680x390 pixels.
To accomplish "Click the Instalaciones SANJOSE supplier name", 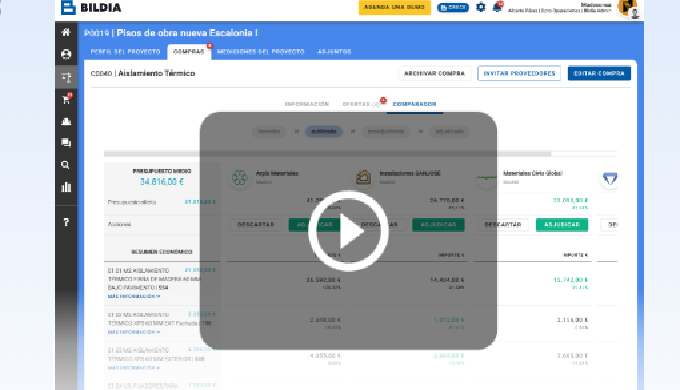I will [x=410, y=173].
